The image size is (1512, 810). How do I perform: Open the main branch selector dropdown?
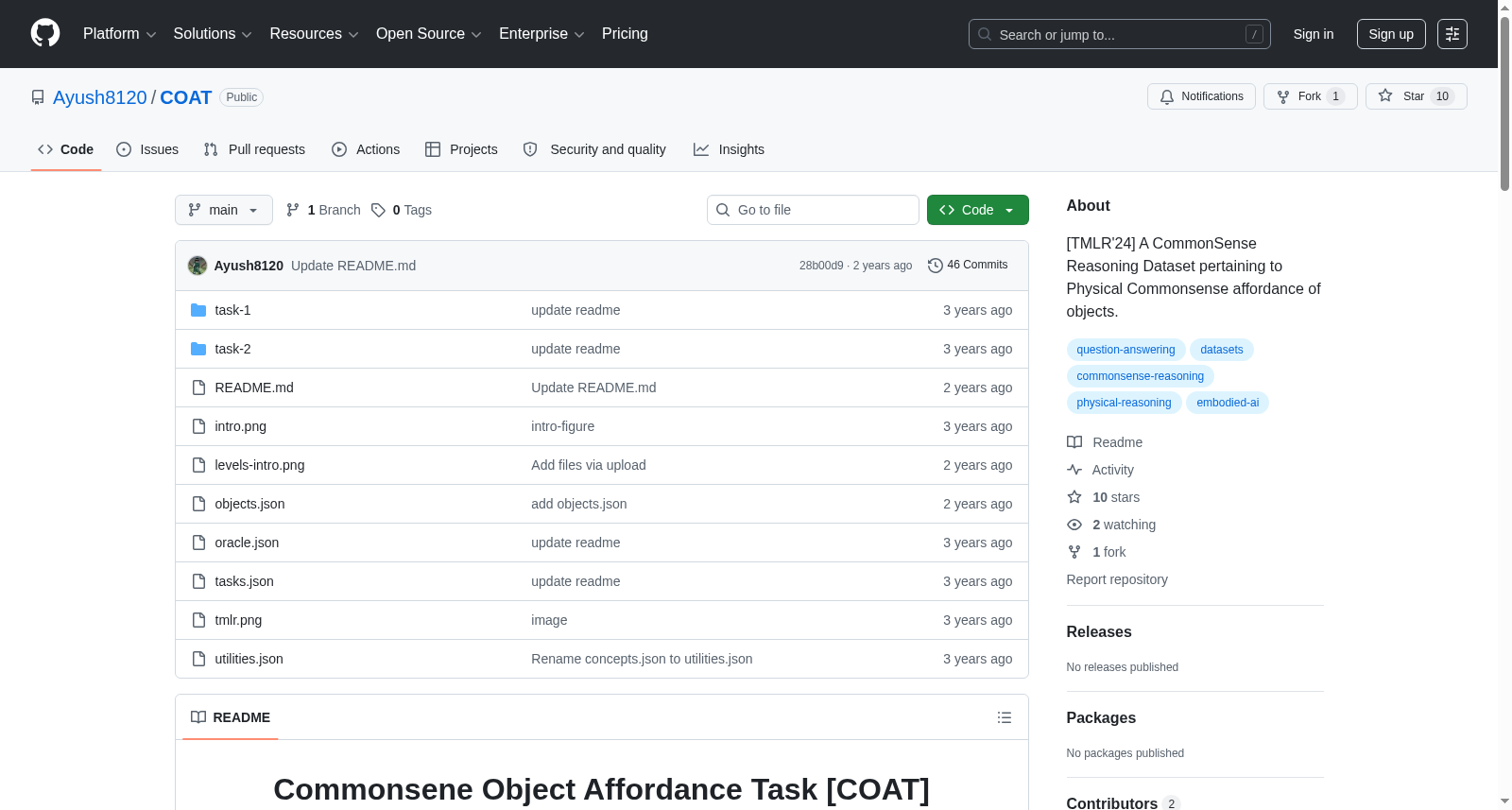[224, 210]
